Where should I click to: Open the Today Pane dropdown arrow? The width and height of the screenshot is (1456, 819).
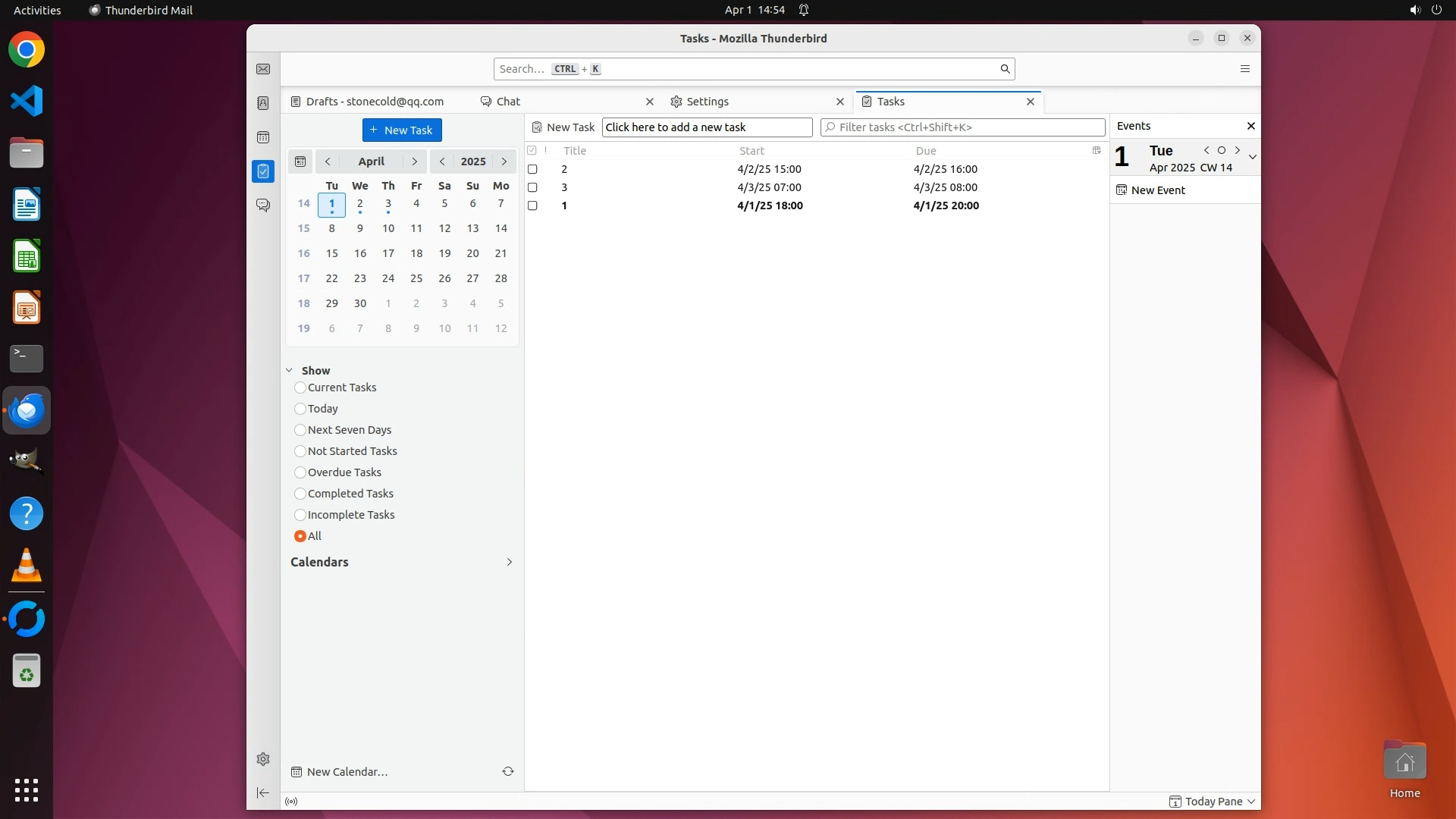pyautogui.click(x=1251, y=802)
